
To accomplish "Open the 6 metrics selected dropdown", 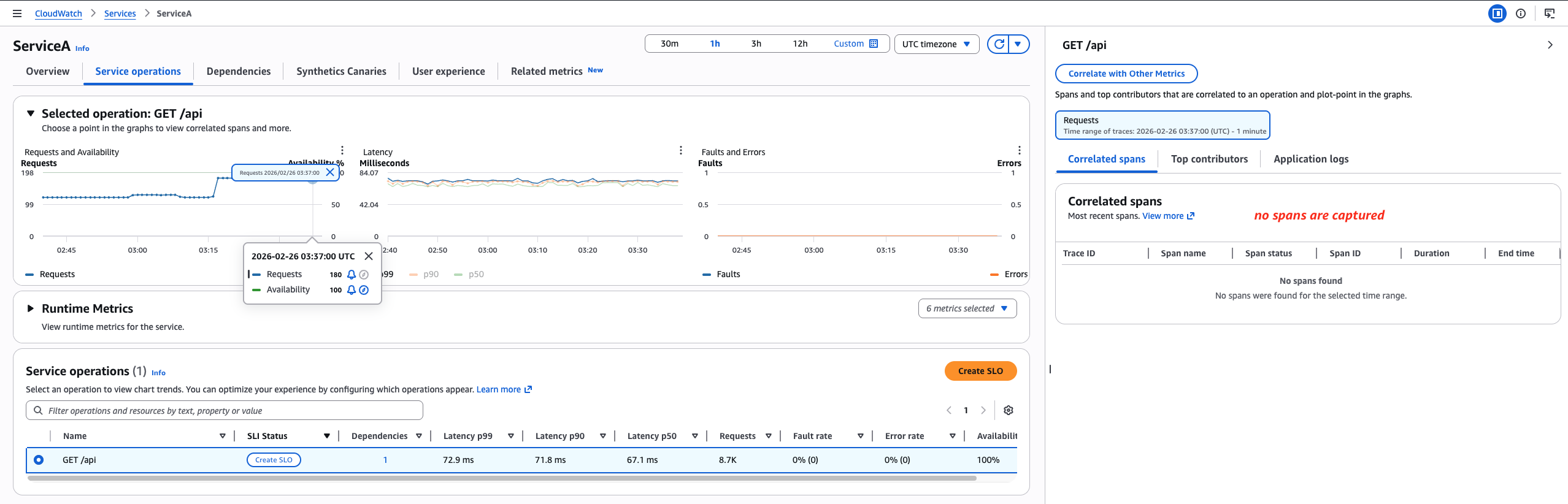I will [967, 308].
